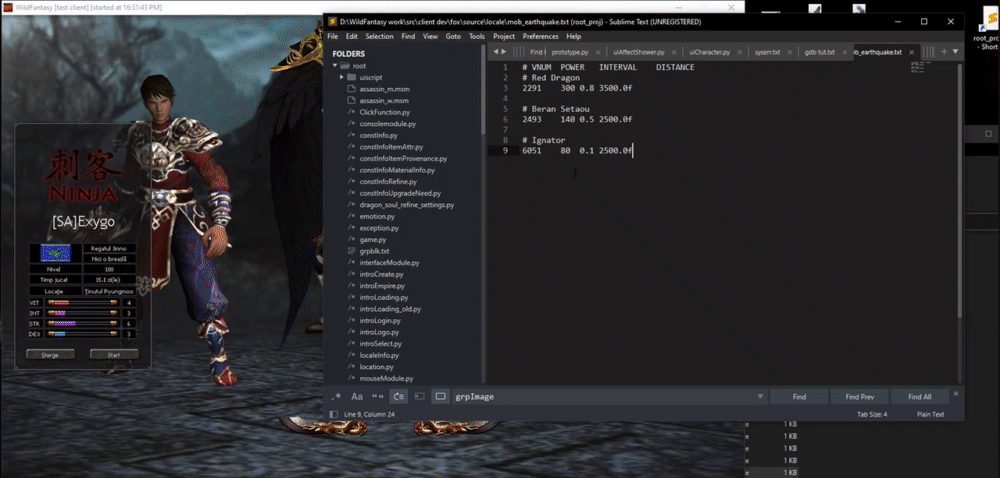
Task: Open the Help menu
Action: tap(573, 36)
